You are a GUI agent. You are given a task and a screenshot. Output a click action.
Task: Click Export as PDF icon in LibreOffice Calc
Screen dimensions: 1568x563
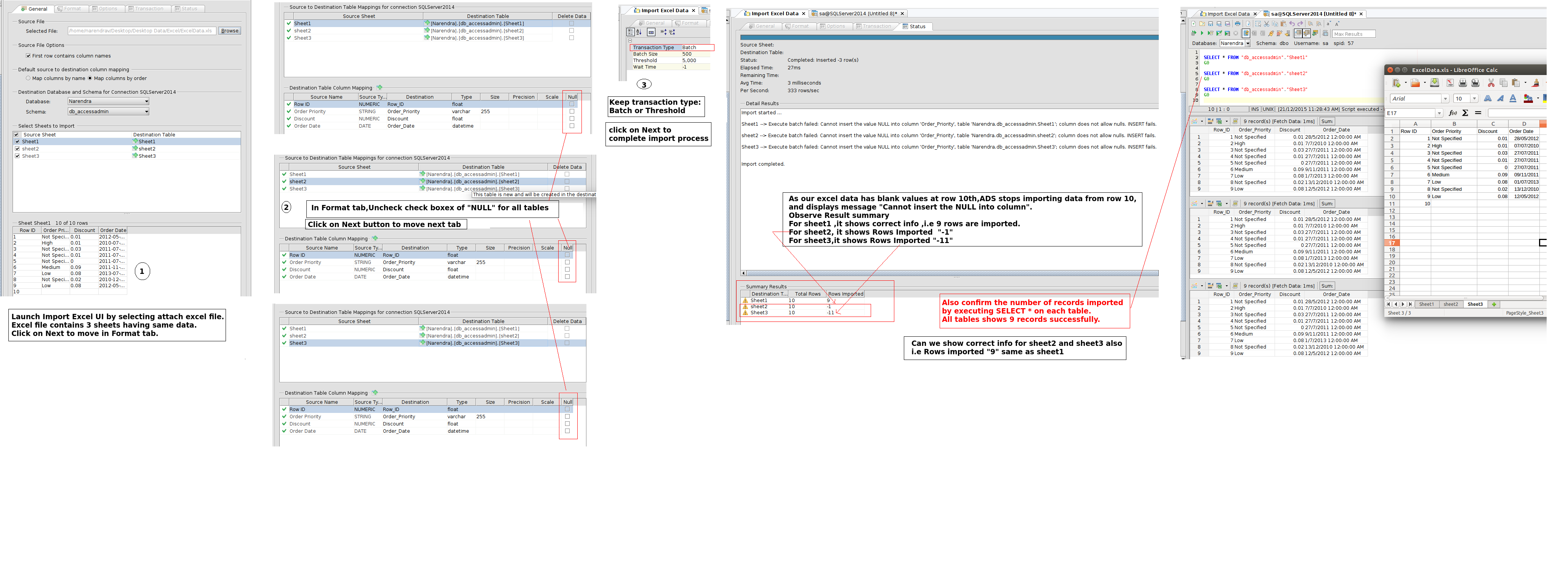(x=1451, y=83)
